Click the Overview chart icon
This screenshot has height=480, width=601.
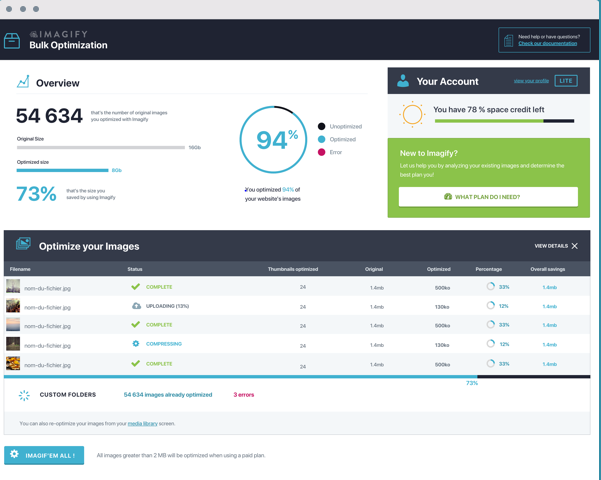point(23,81)
